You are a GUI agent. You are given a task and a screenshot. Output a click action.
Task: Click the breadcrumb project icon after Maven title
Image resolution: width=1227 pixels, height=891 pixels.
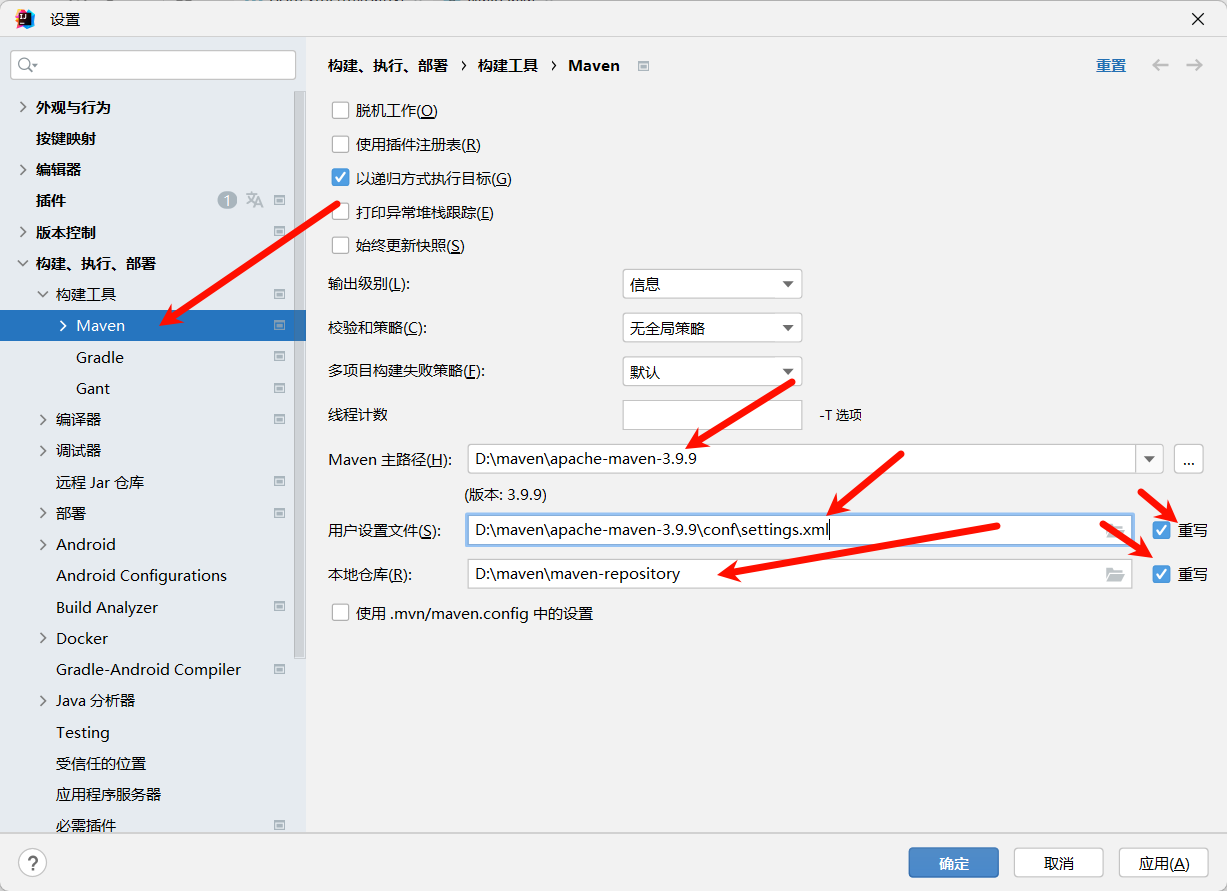[x=644, y=66]
